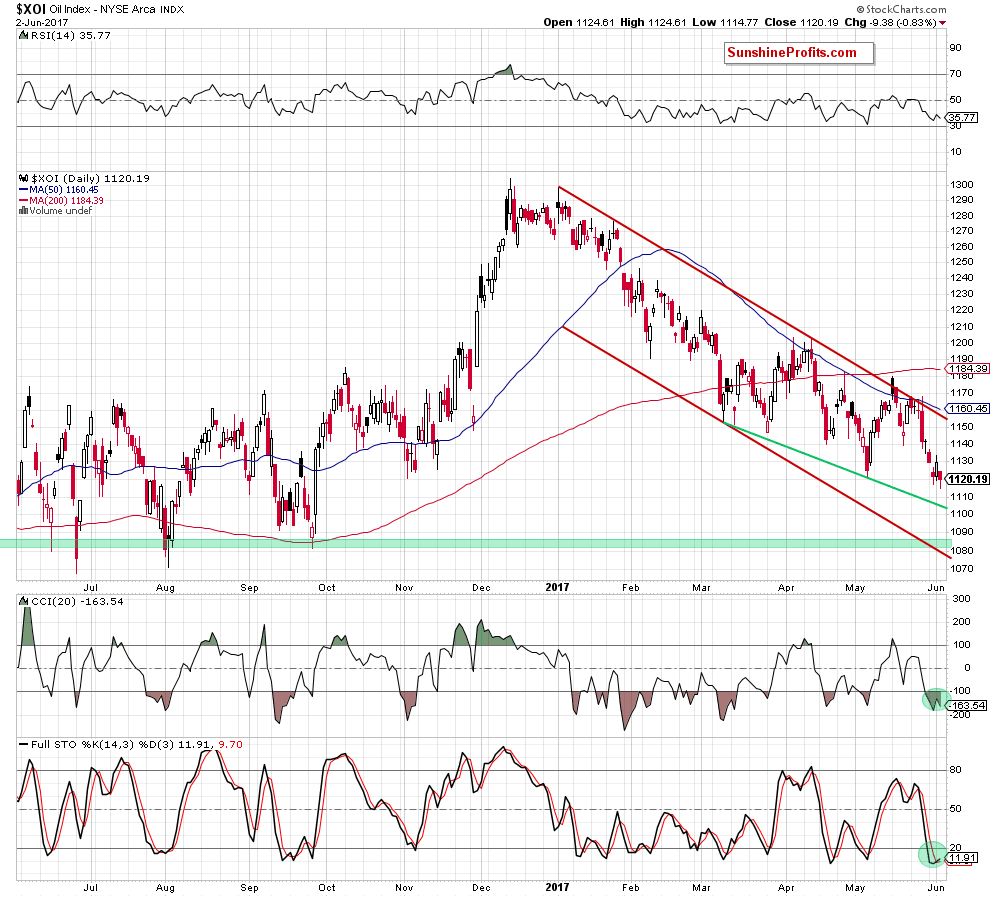This screenshot has height=897, width=990.
Task: Click the RSI(14) indicator icon
Action: 23,36
